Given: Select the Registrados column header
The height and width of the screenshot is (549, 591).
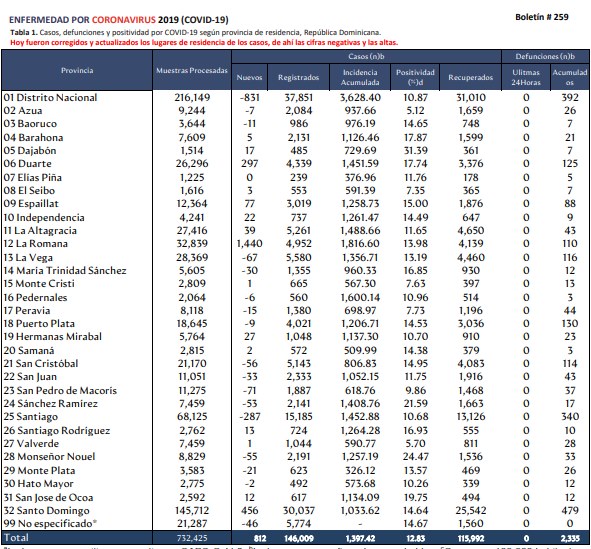Looking at the screenshot, I should click(x=299, y=77).
